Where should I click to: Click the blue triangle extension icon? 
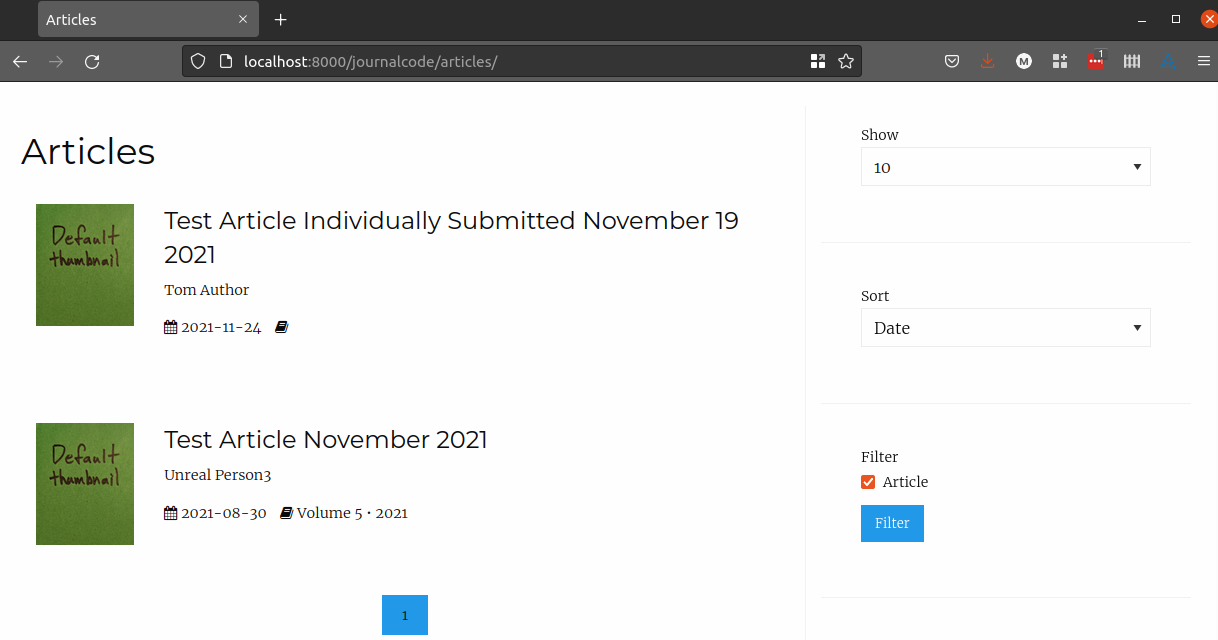1168,62
